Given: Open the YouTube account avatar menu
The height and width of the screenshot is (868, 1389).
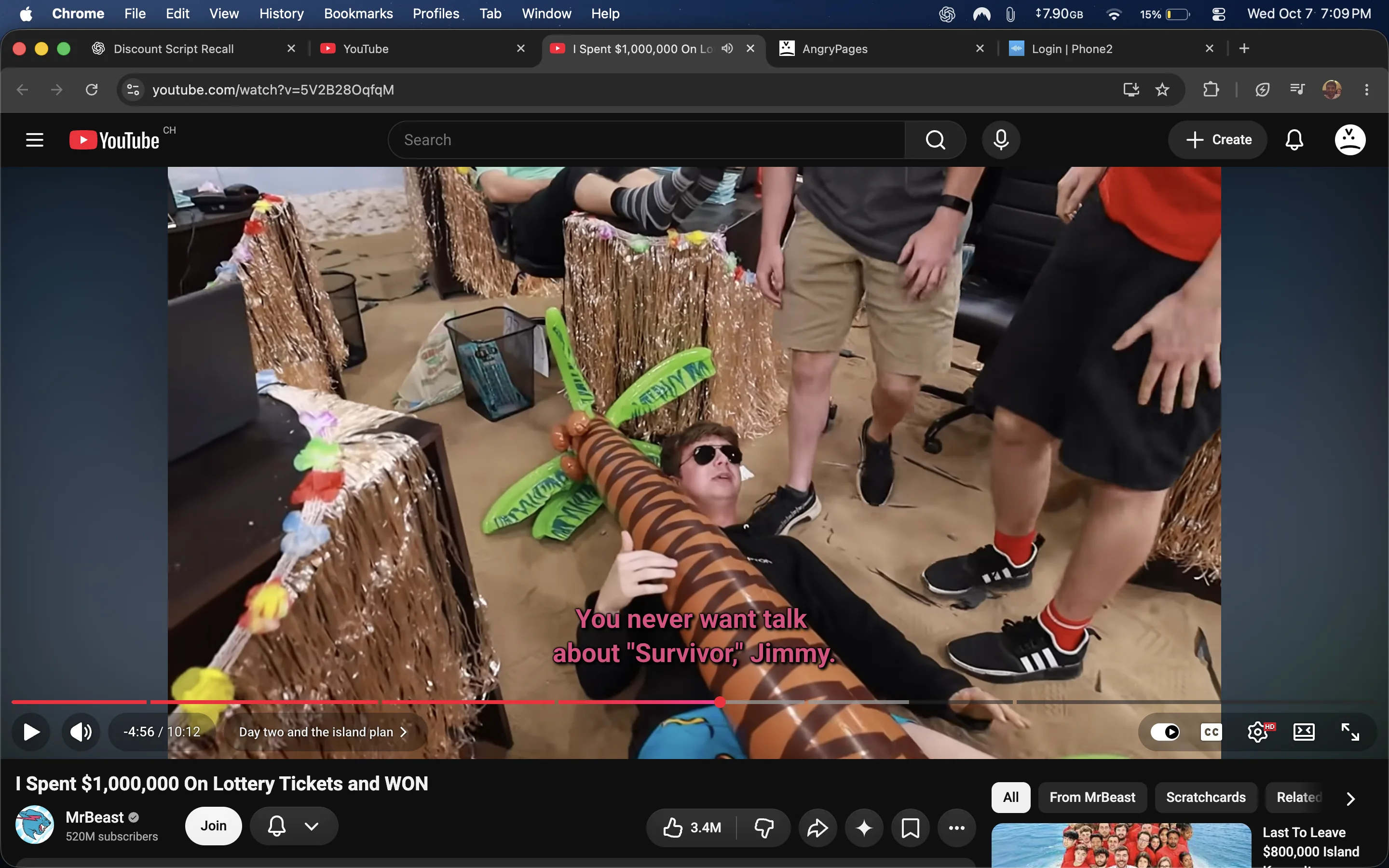Looking at the screenshot, I should (1350, 139).
